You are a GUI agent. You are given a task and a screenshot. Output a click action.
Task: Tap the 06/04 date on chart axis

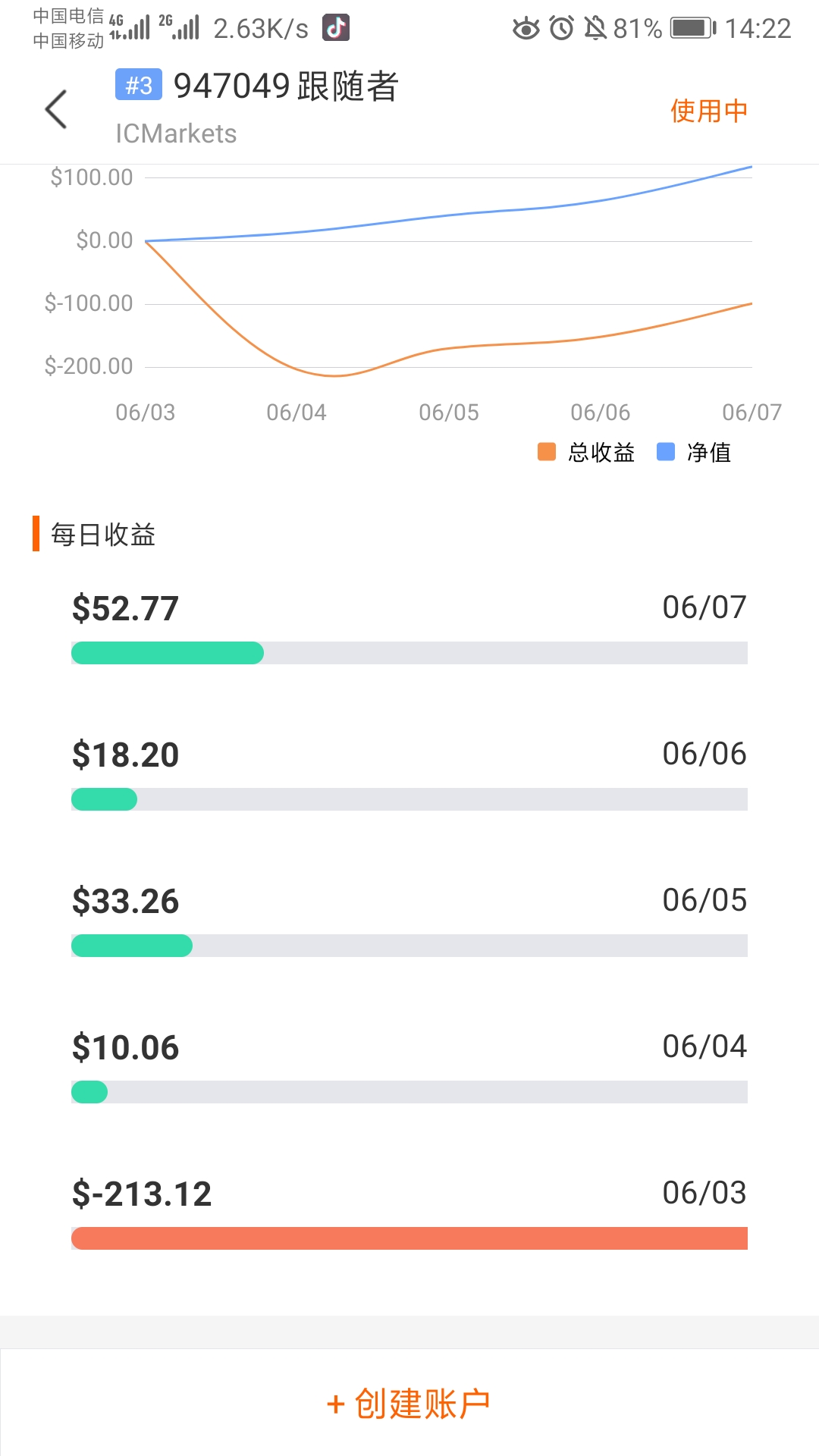coord(297,413)
